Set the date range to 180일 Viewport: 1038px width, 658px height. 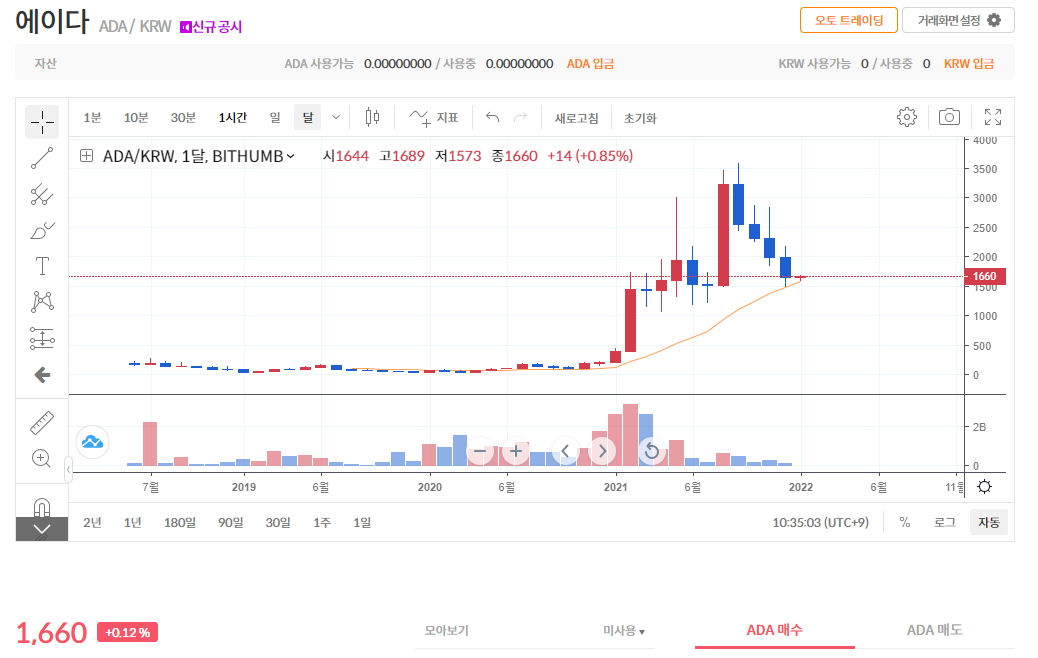[x=179, y=522]
